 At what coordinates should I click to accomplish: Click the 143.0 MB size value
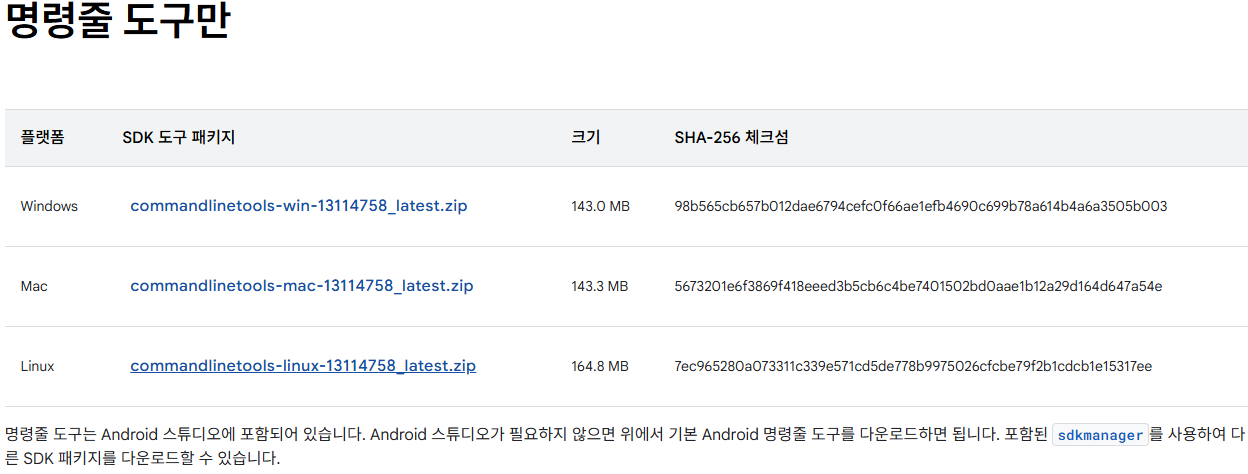(x=600, y=206)
